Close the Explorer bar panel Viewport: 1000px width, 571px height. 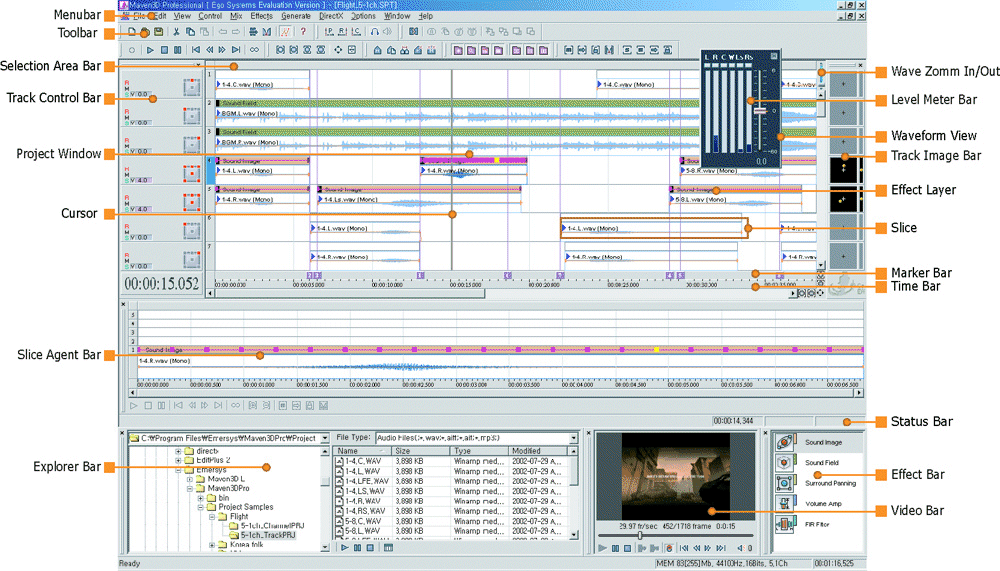coord(123,433)
